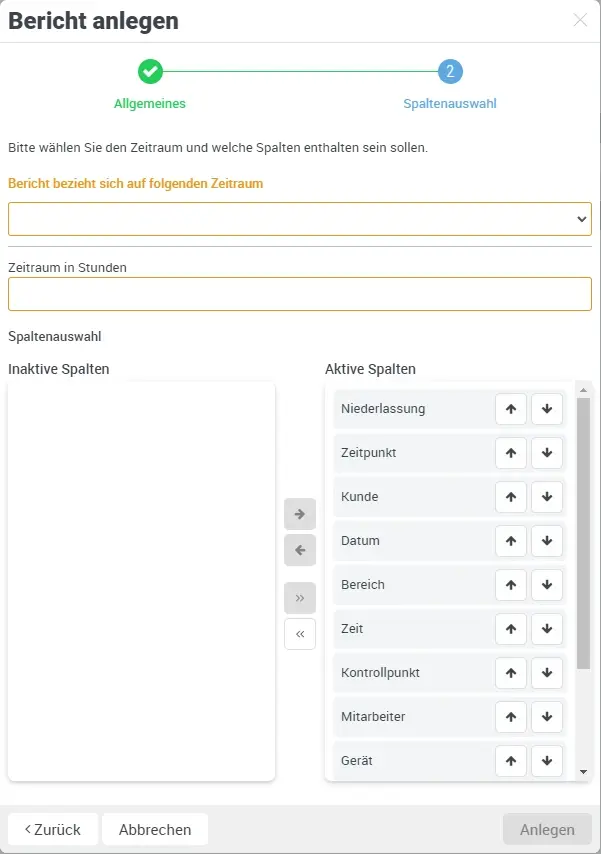Move the Kontrollpunkt column down
The image size is (601, 854).
547,672
